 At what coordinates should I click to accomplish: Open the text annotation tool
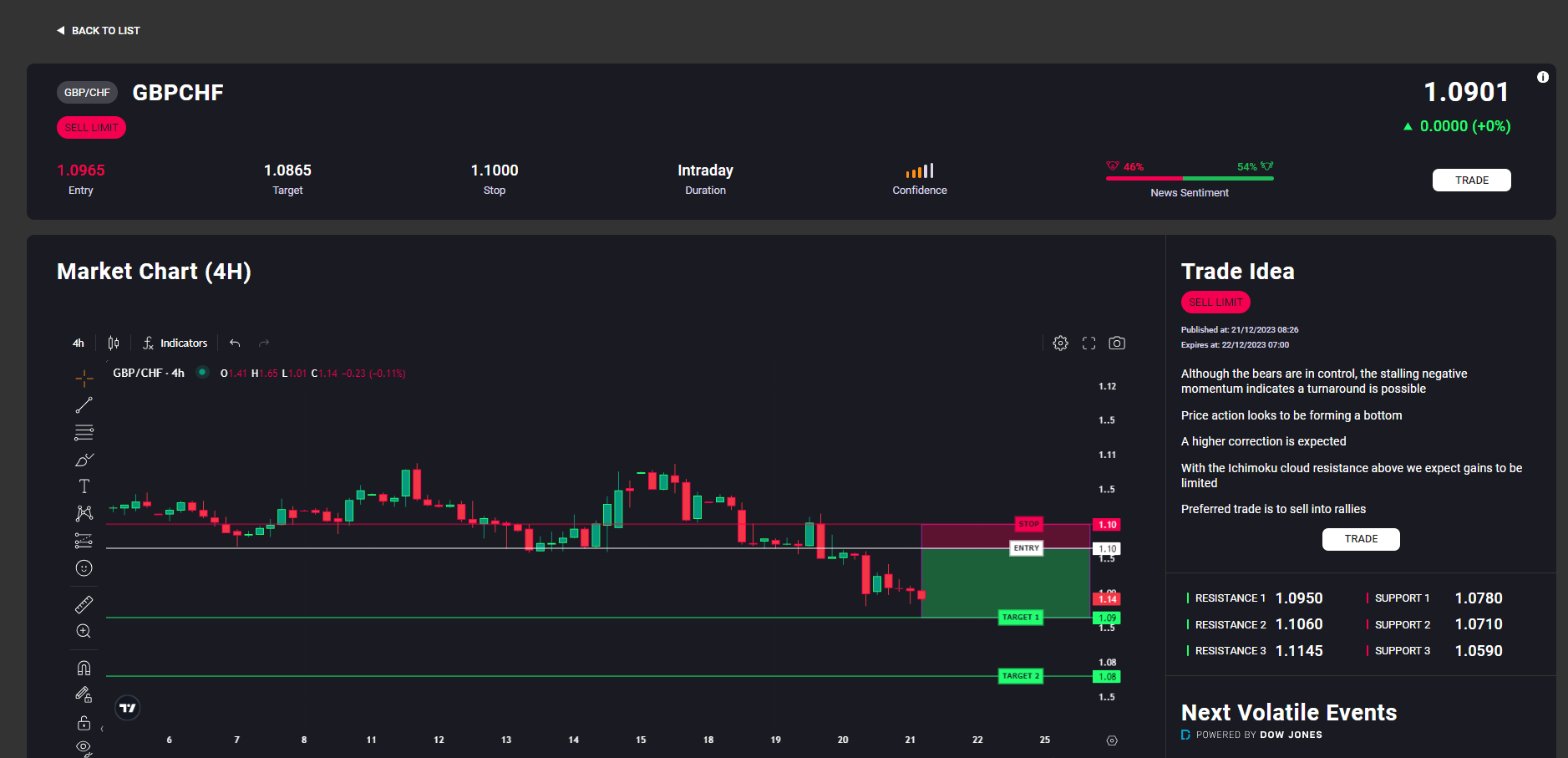[x=83, y=486]
